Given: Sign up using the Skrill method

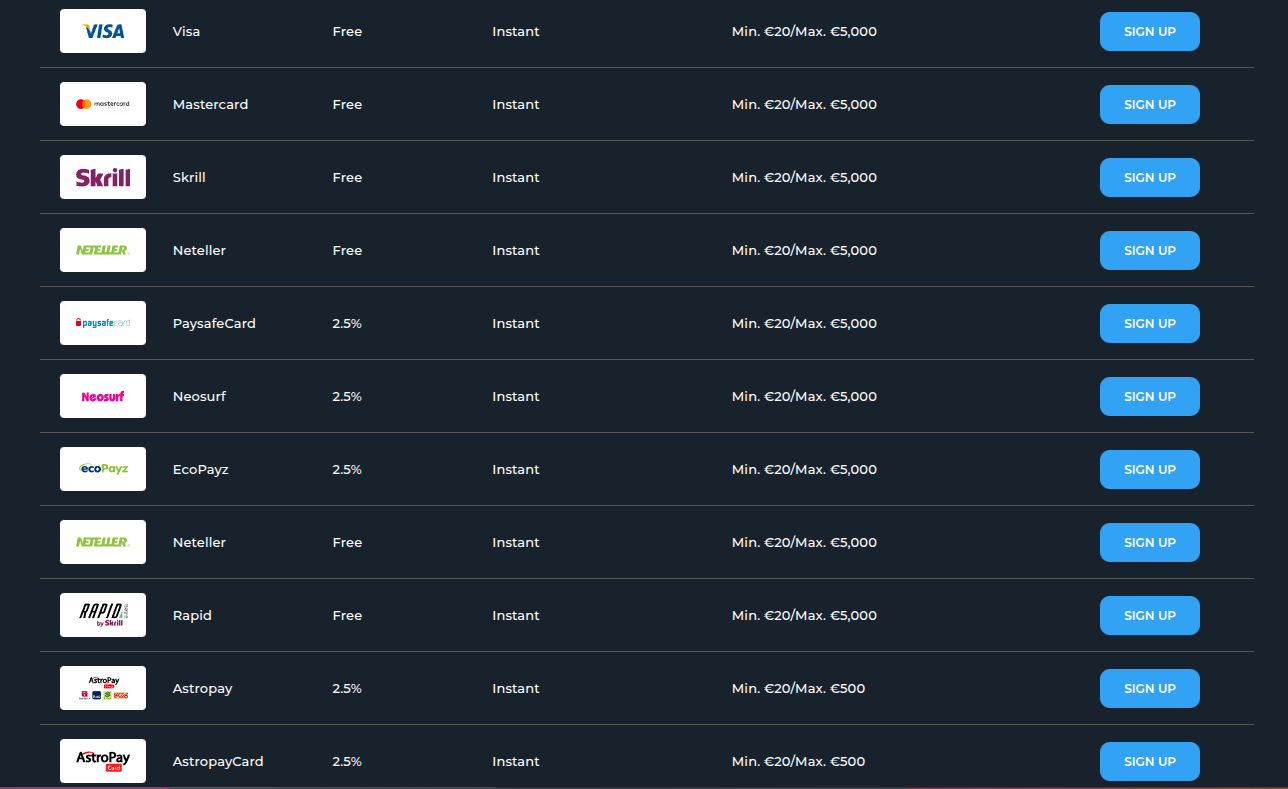Looking at the screenshot, I should [x=1149, y=177].
